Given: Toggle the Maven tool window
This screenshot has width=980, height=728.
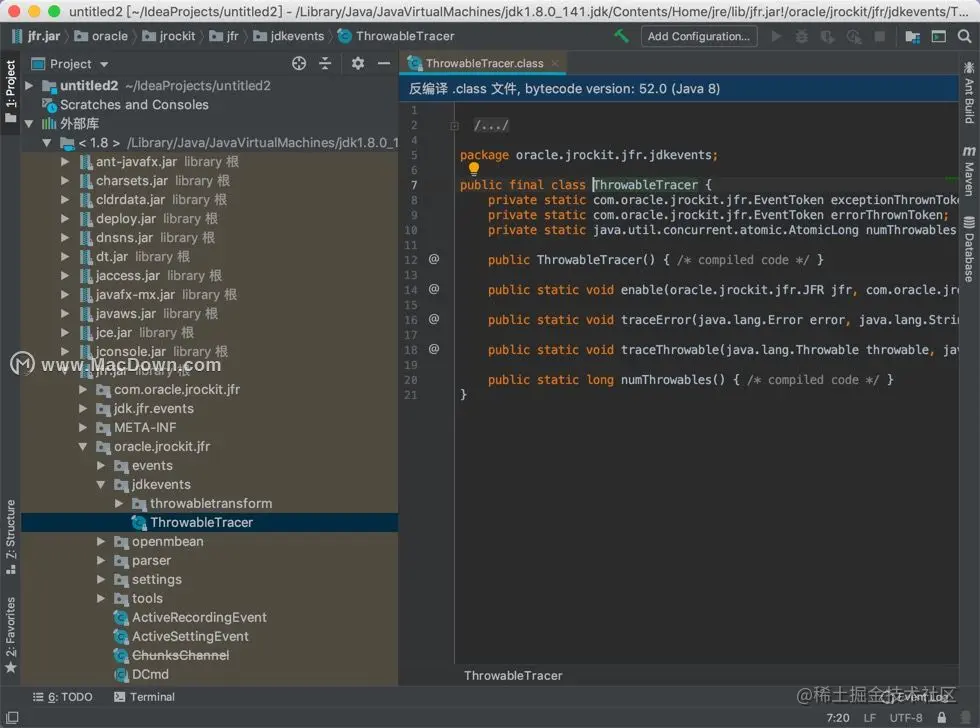Looking at the screenshot, I should tap(969, 171).
